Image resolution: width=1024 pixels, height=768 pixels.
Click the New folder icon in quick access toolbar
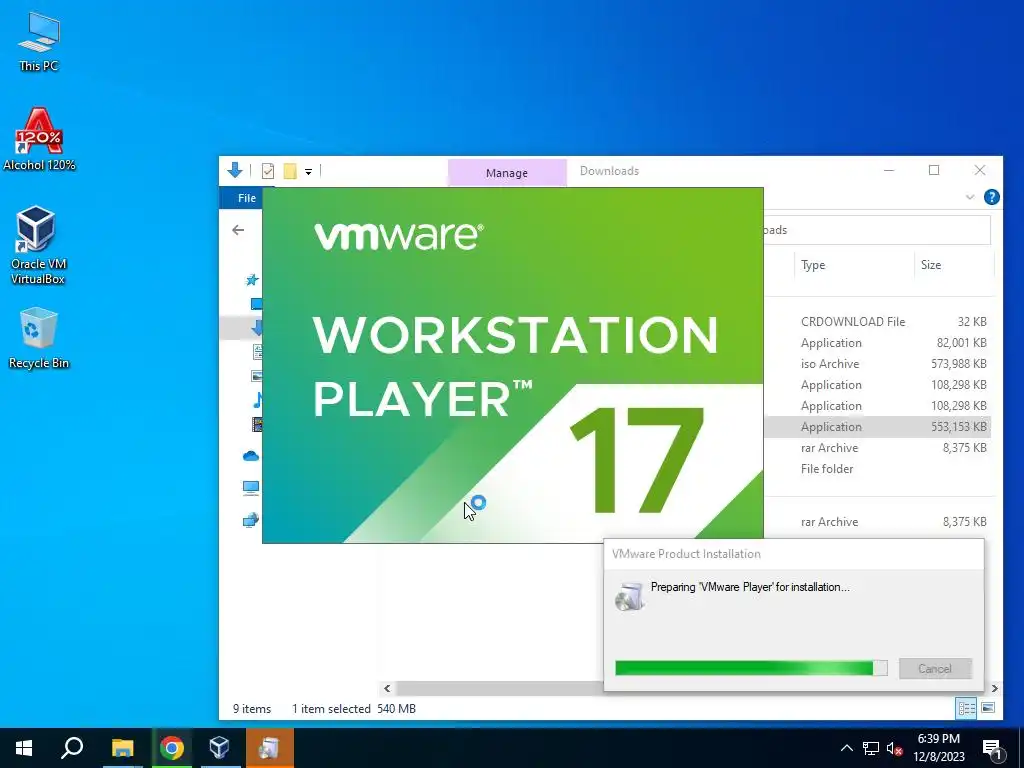pos(290,171)
